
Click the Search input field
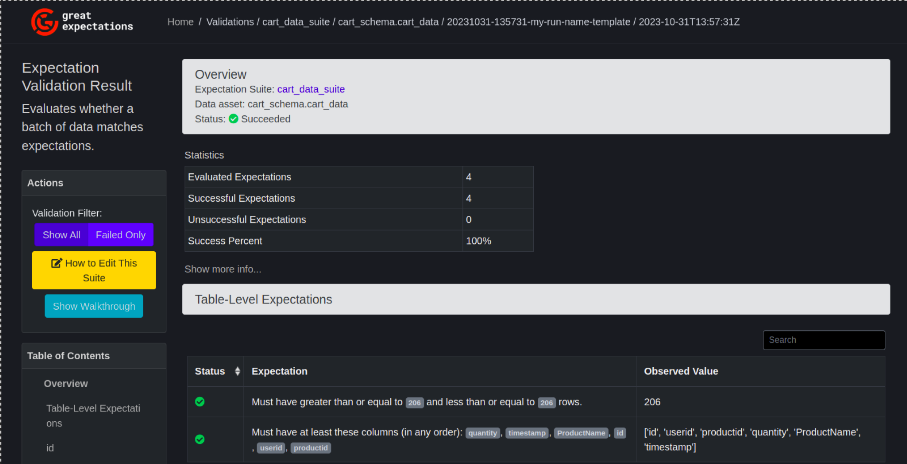(x=823, y=340)
